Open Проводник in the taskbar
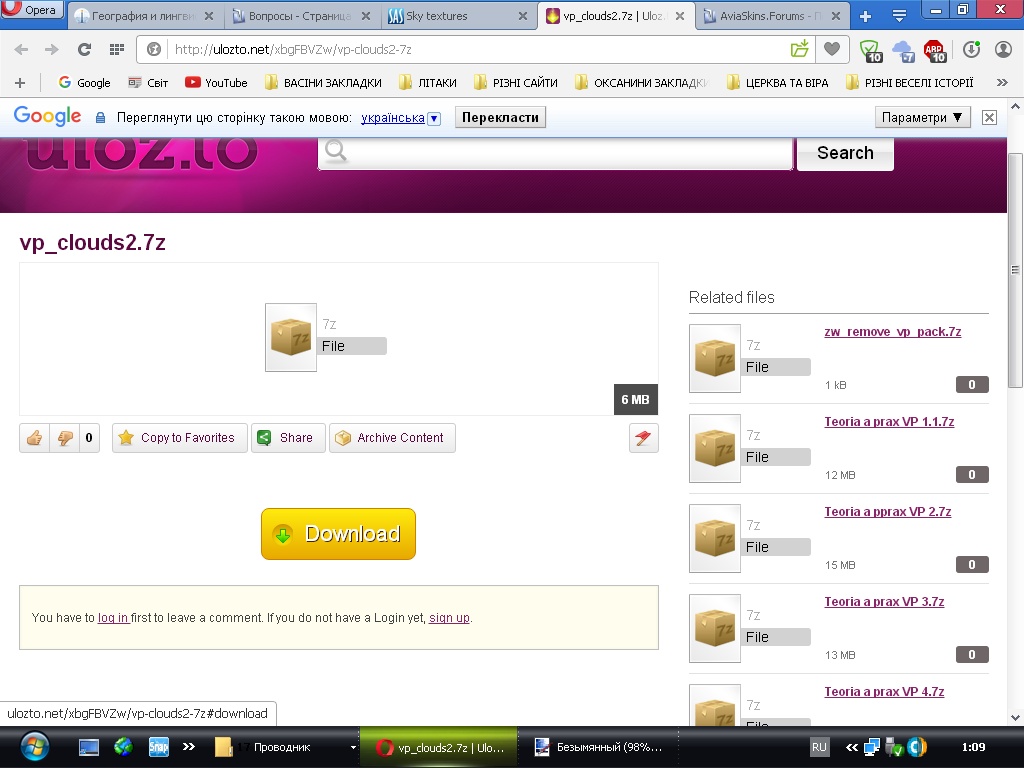Screen dimensions: 1024x768 point(285,747)
